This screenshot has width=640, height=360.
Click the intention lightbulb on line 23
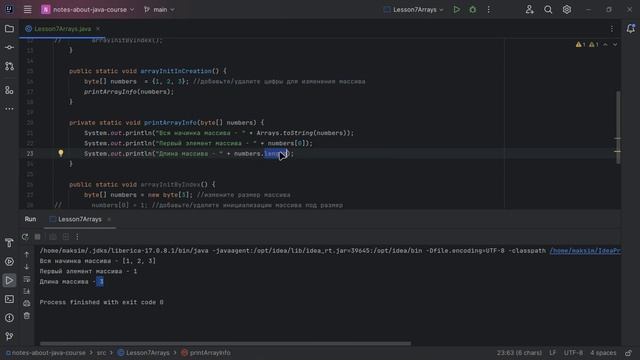[61, 153]
